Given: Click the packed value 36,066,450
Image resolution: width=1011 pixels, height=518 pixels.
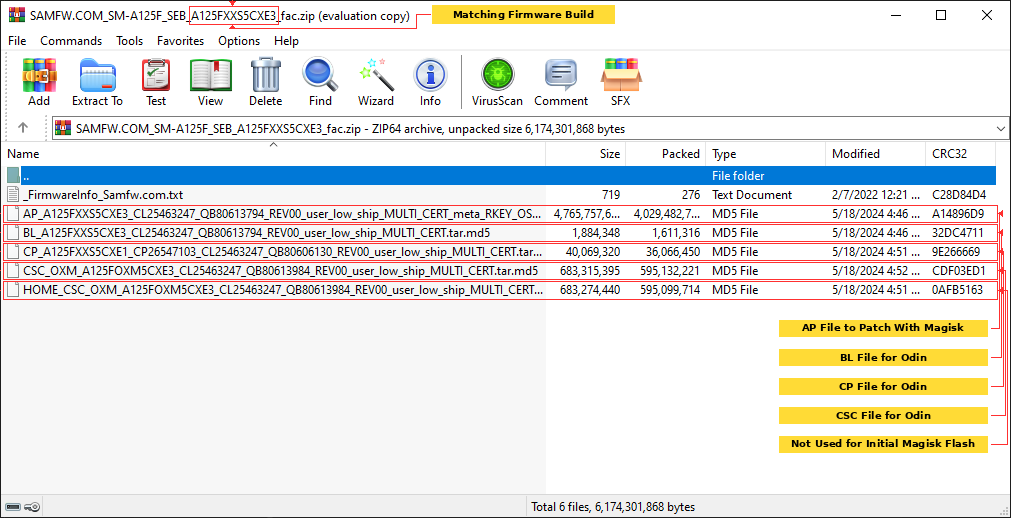Looking at the screenshot, I should click(671, 252).
